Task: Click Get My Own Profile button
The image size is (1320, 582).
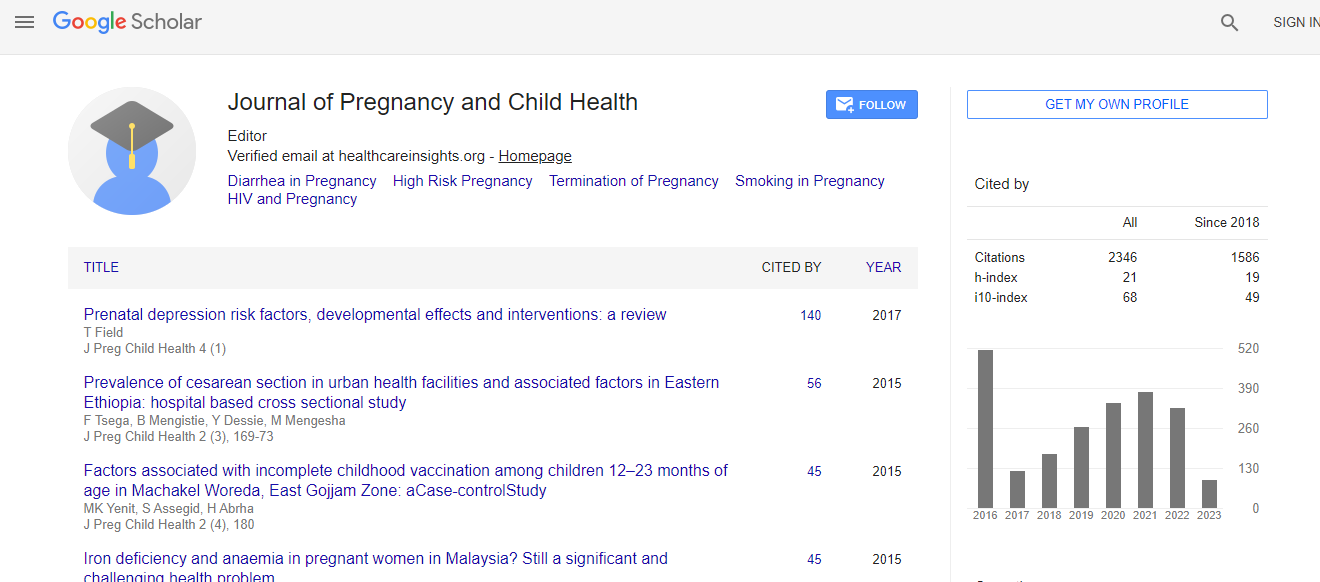Action: [x=1116, y=105]
